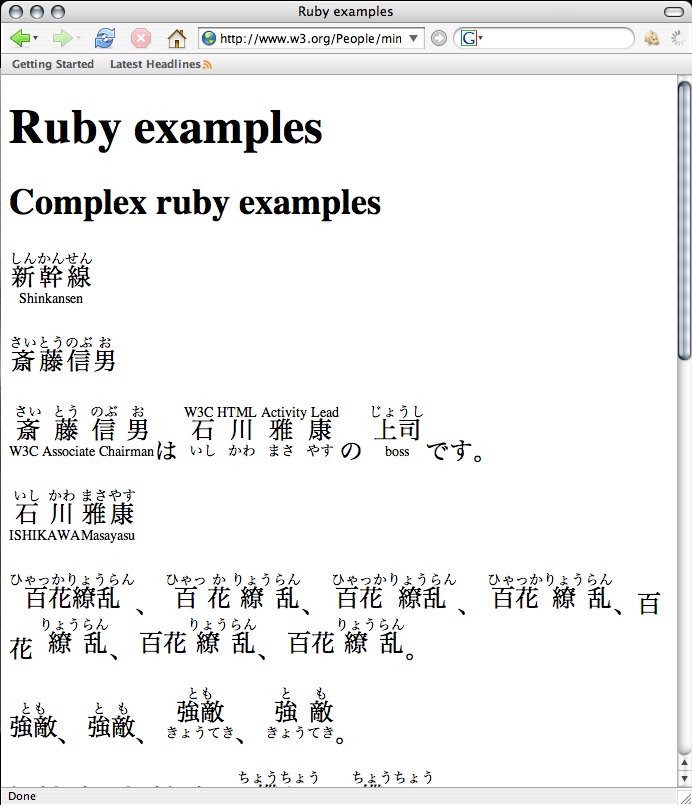Screen dimensions: 692x805
Task: Click the toolbar toggle pill button in title bar
Action: coord(672,11)
